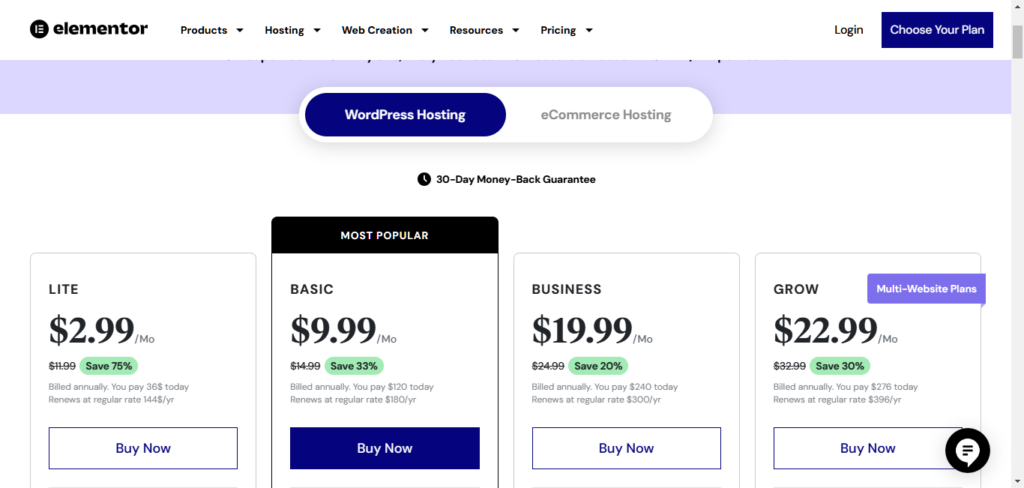Image resolution: width=1024 pixels, height=488 pixels.
Task: Expand the Hosting dropdown arrow
Action: click(317, 30)
